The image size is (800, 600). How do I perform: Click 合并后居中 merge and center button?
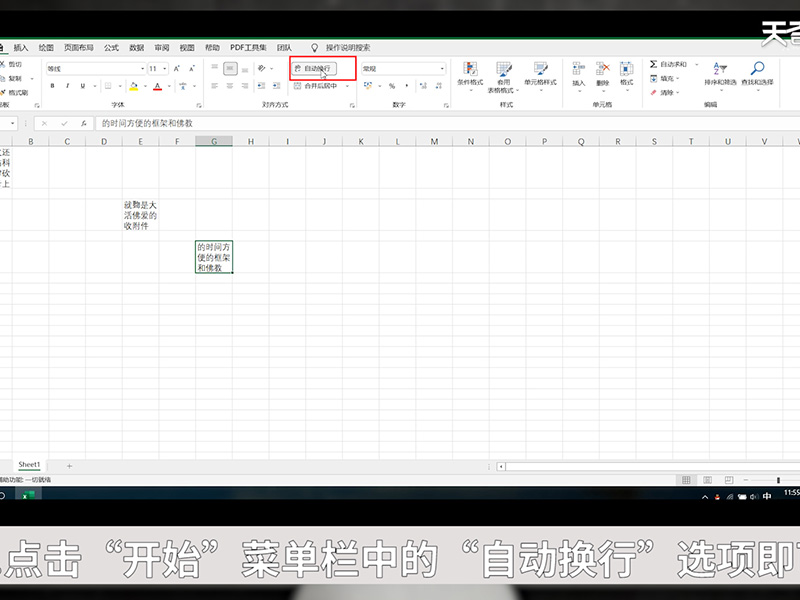[316, 86]
